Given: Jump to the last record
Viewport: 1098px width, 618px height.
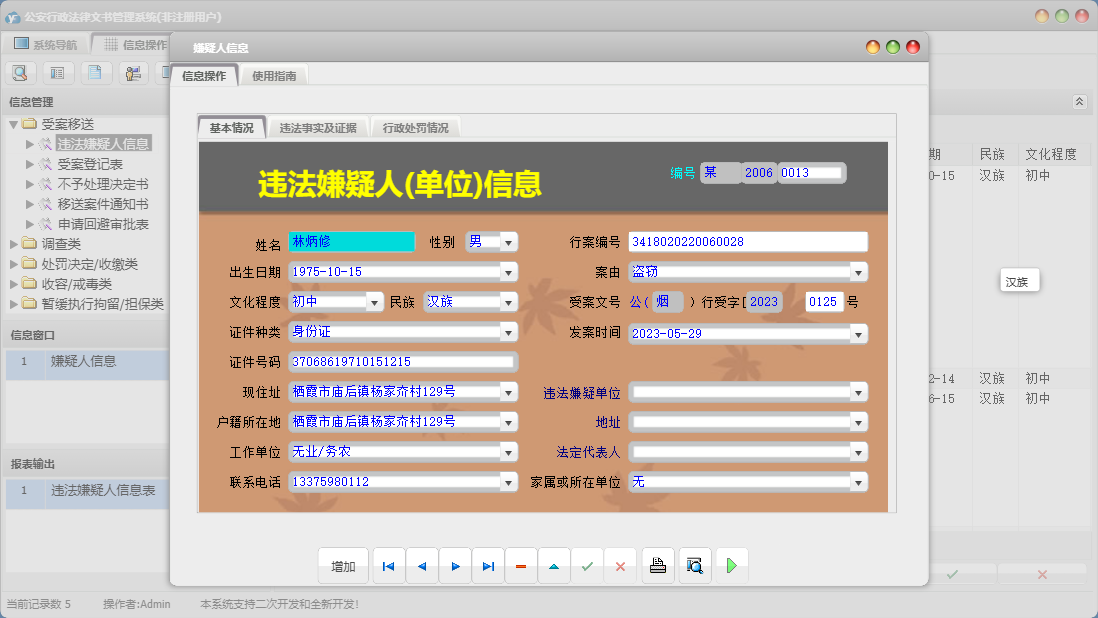Looking at the screenshot, I should point(488,567).
